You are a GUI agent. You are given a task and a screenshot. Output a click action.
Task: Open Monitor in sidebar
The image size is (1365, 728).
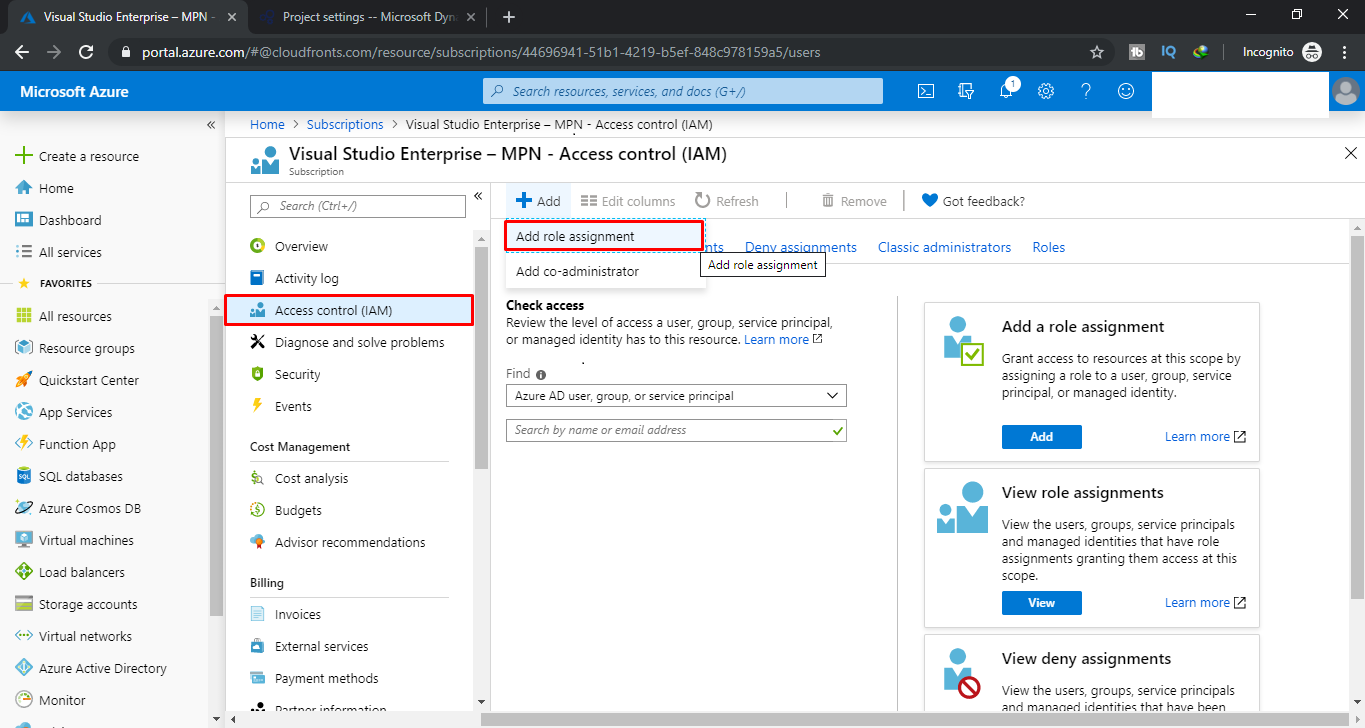pos(50,700)
